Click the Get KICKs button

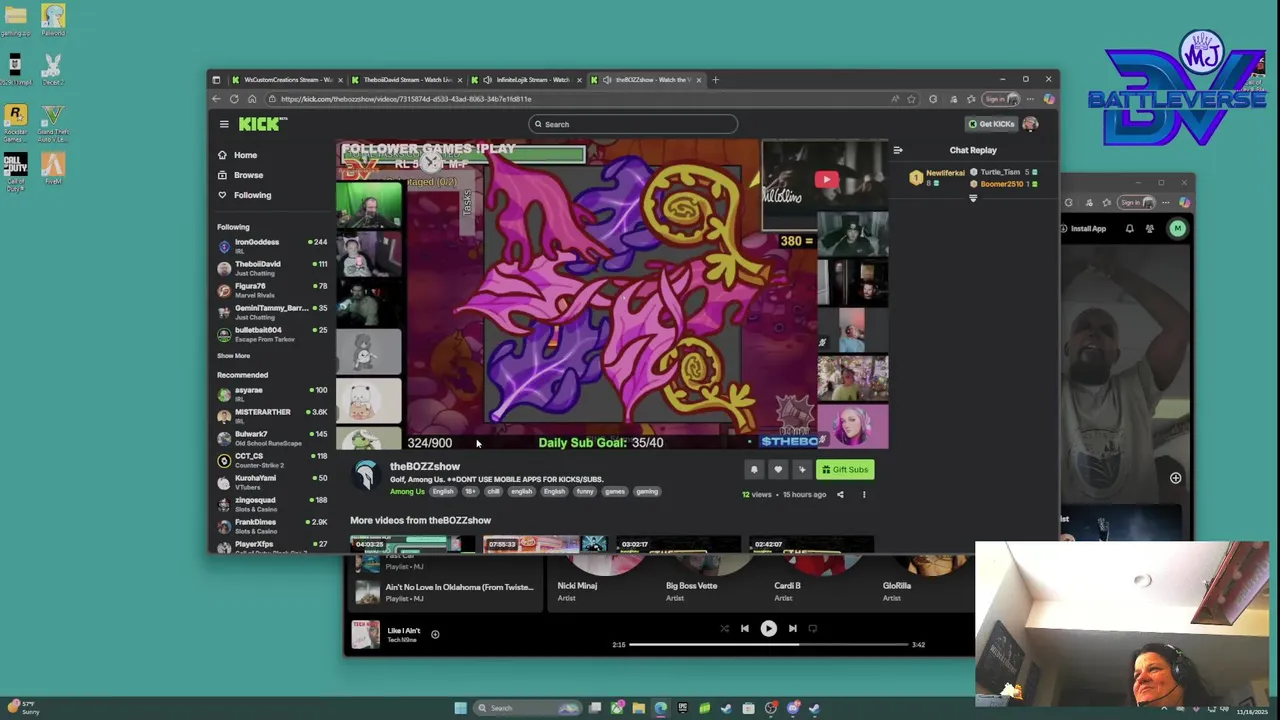click(991, 124)
